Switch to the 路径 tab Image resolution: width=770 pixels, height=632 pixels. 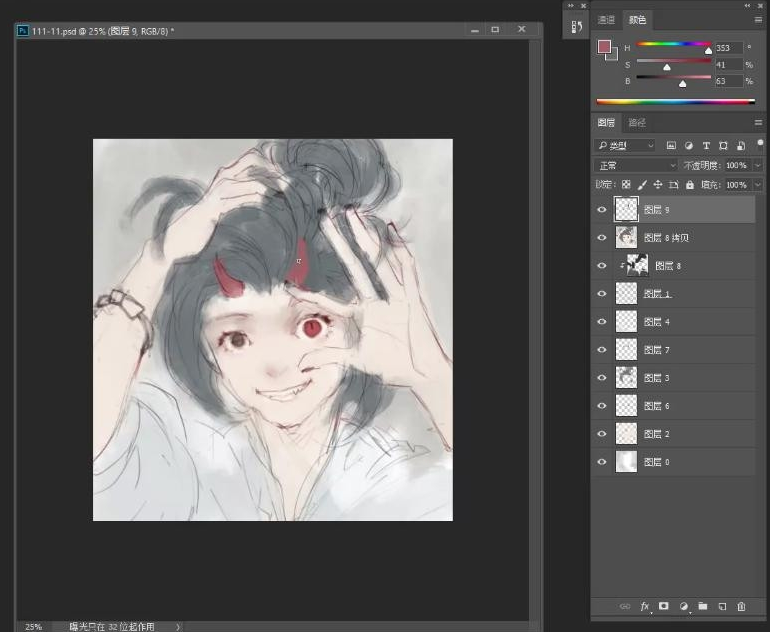[636, 123]
